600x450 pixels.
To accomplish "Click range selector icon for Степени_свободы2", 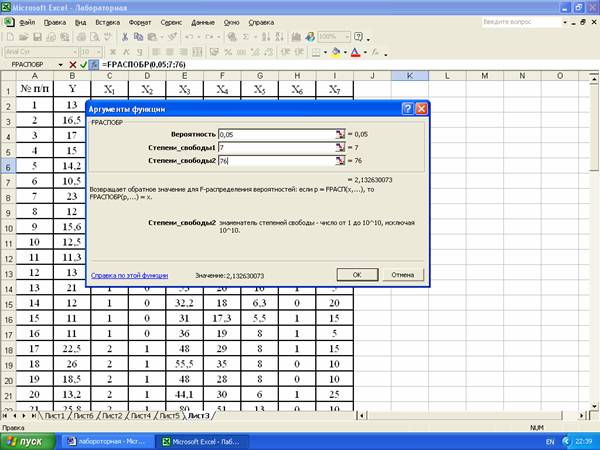I will (341, 160).
